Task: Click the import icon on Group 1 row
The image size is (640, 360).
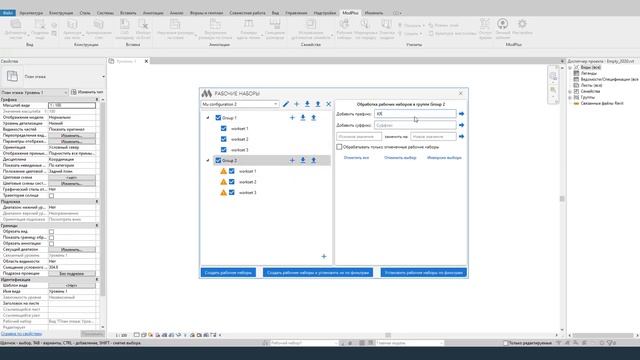Action: (x=303, y=118)
